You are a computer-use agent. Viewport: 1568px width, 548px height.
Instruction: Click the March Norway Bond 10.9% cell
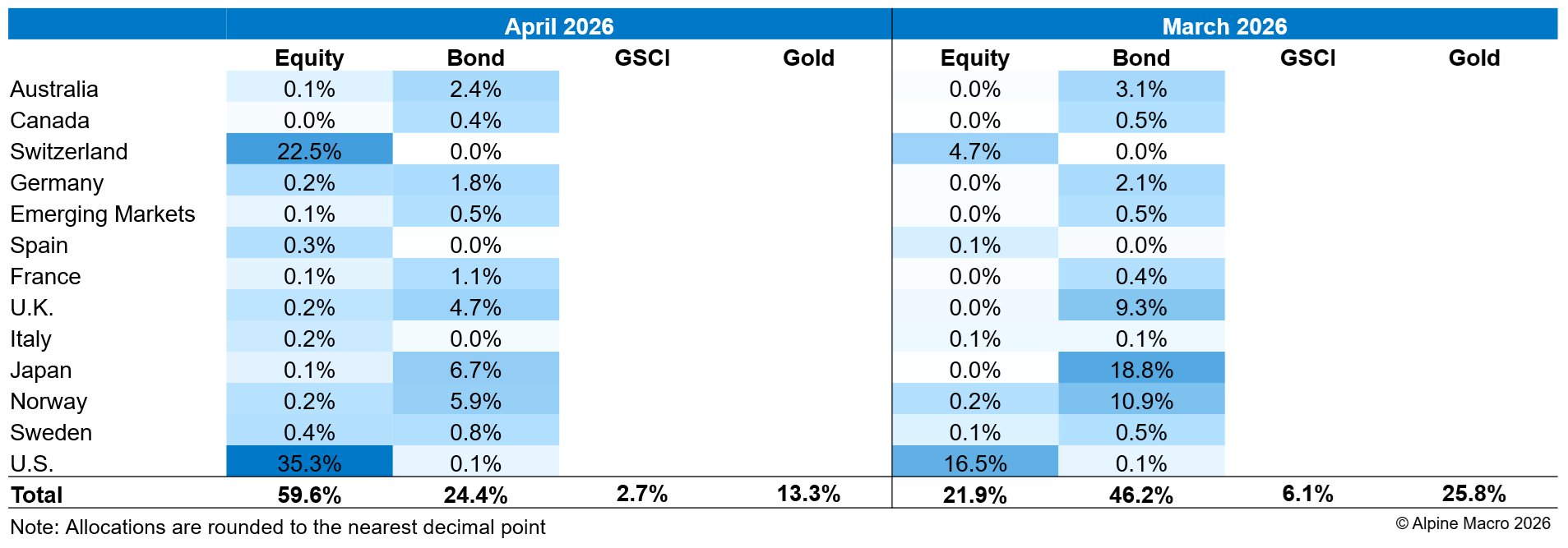(1141, 401)
